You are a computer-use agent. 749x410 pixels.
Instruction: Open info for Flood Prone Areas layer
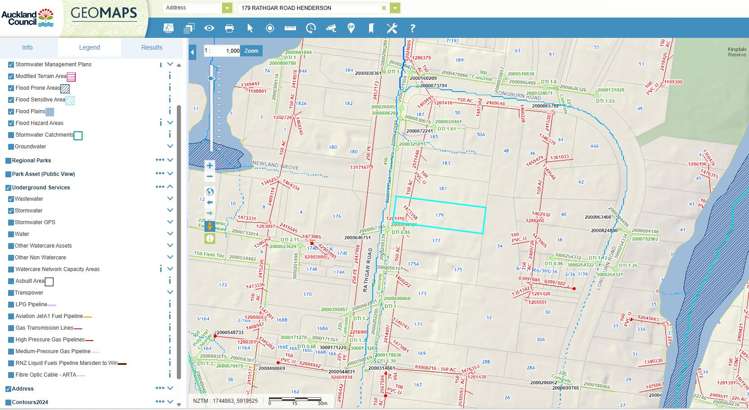pyautogui.click(x=170, y=88)
